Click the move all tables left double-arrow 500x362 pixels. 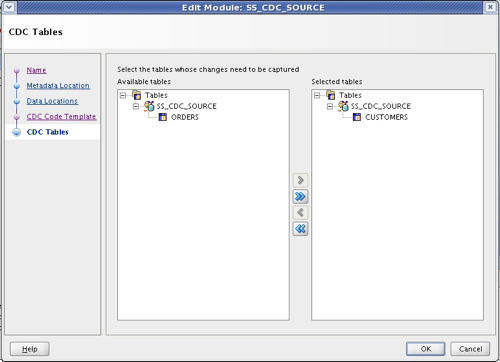click(300, 229)
